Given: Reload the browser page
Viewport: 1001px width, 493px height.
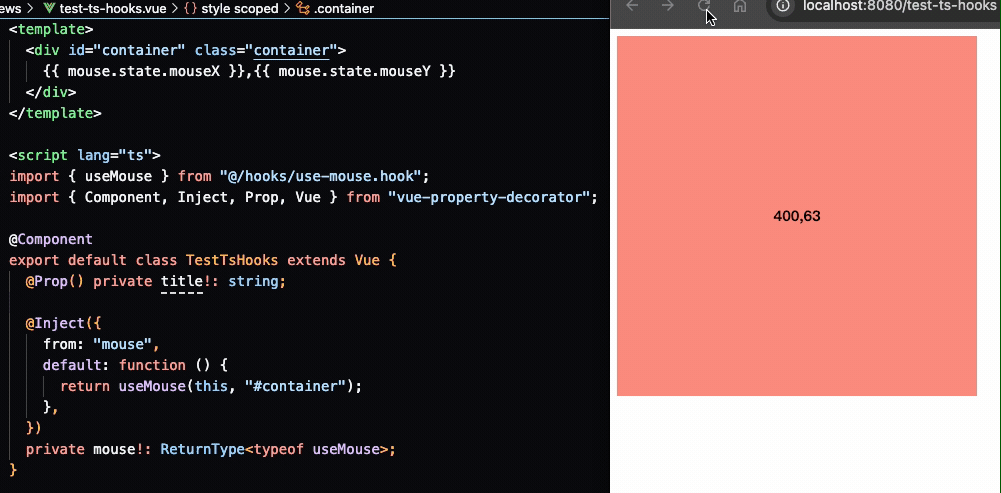Looking at the screenshot, I should [704, 6].
